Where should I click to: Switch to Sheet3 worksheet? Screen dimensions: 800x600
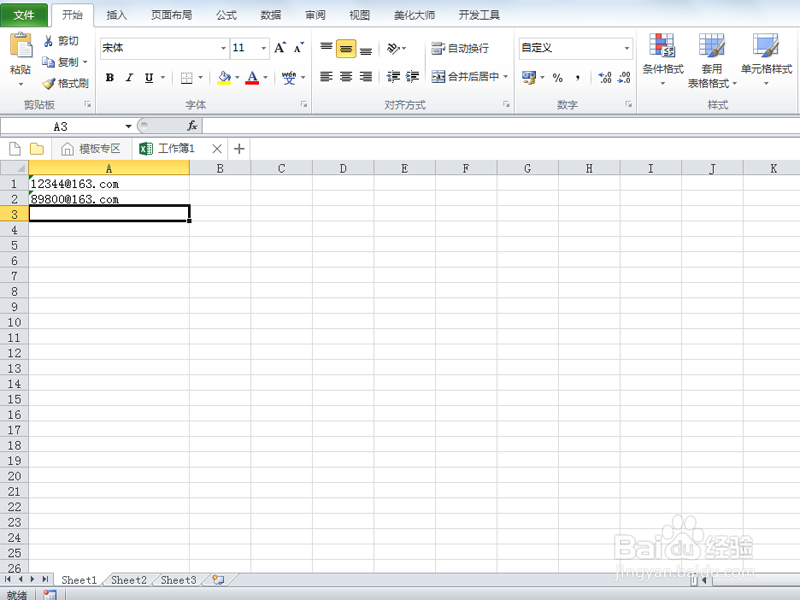point(178,580)
